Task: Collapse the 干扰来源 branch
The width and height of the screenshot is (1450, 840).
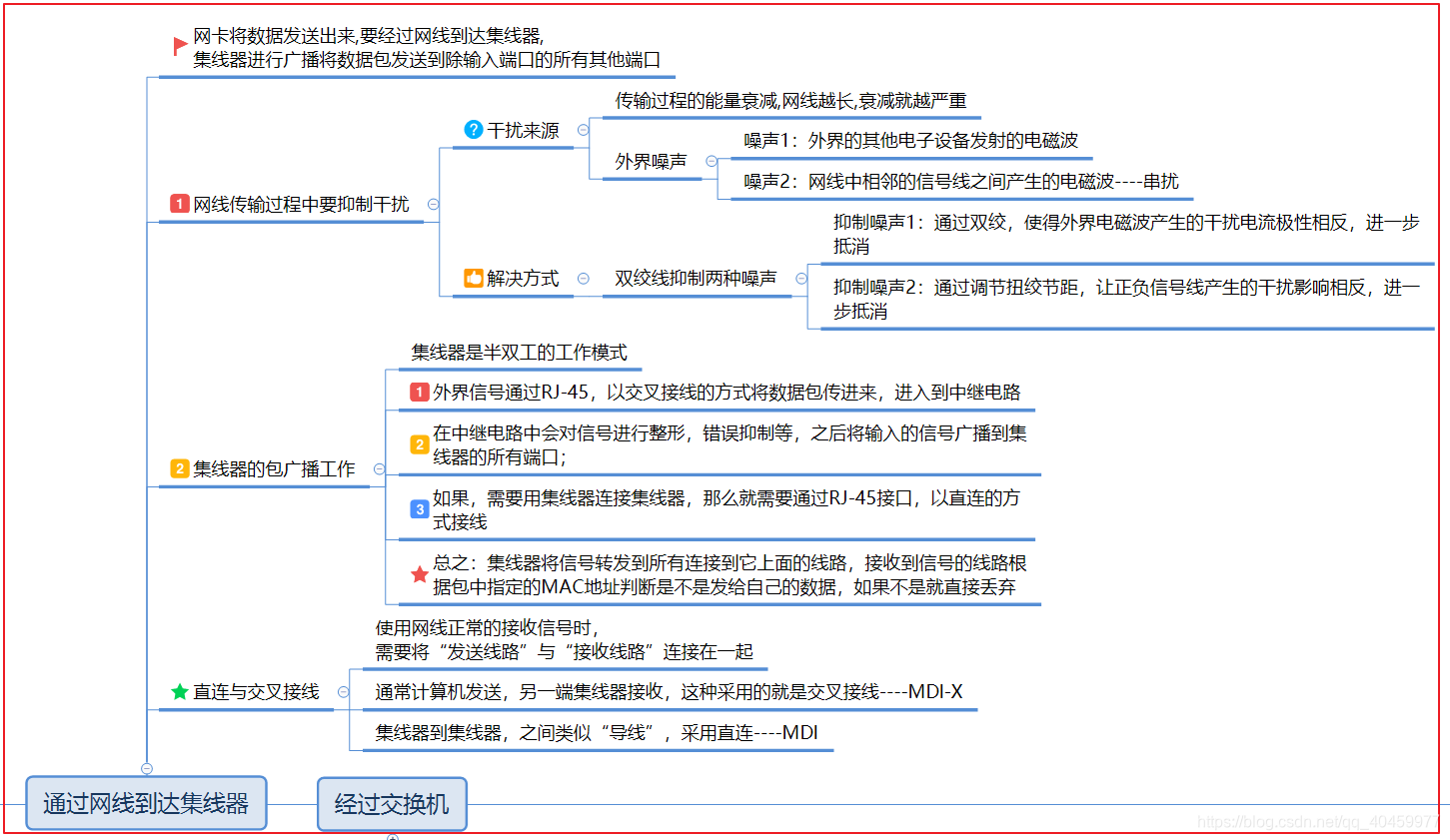Action: tap(584, 130)
